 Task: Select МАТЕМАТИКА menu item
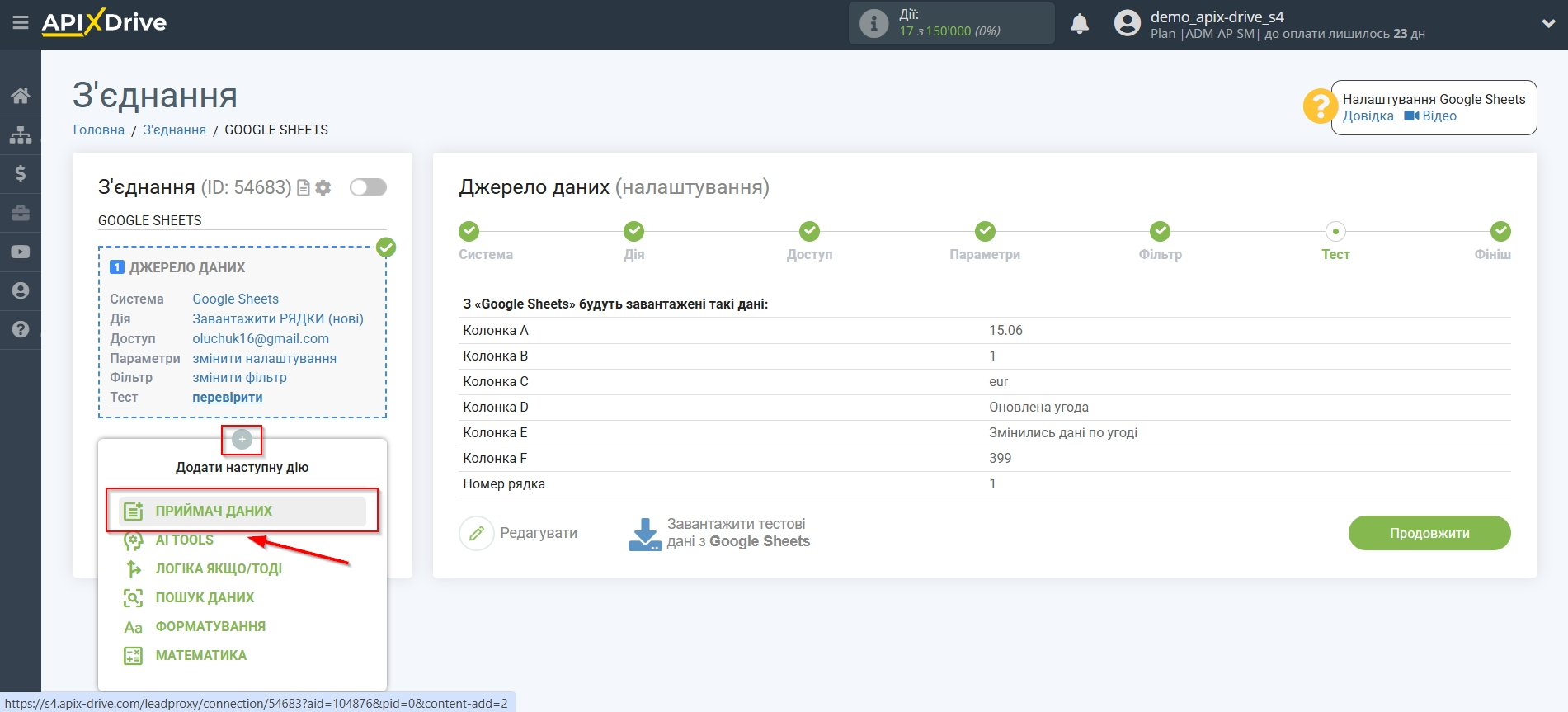(x=201, y=656)
